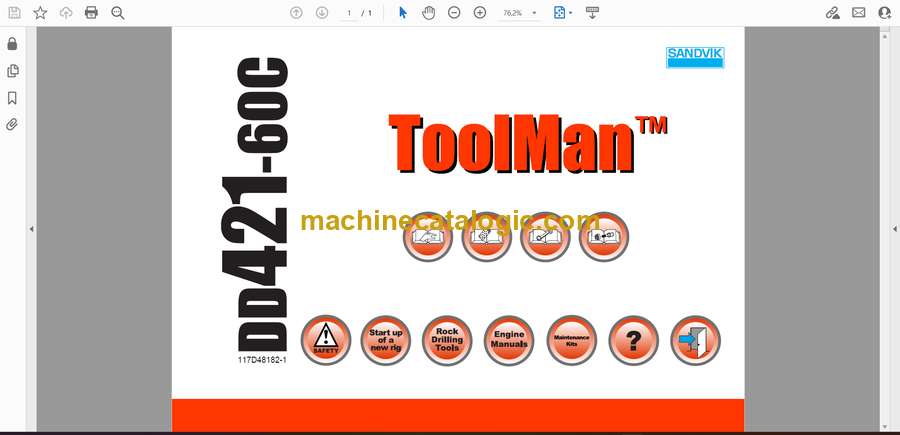Zoom out with the minus button
900x435 pixels.
pyautogui.click(x=454, y=13)
